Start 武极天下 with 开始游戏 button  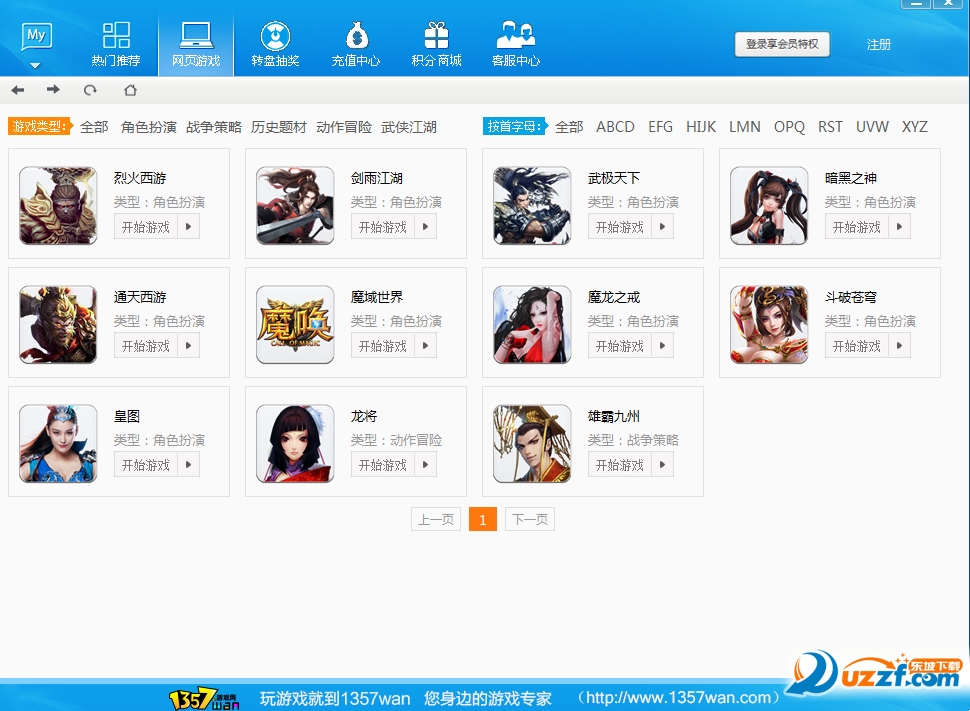(x=619, y=227)
